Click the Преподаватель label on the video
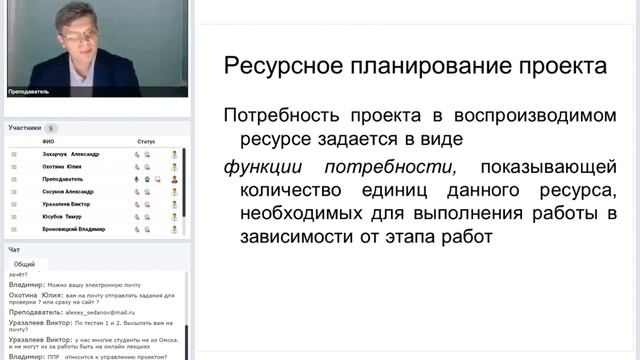Viewport: 640px width, 360px height. (29, 92)
